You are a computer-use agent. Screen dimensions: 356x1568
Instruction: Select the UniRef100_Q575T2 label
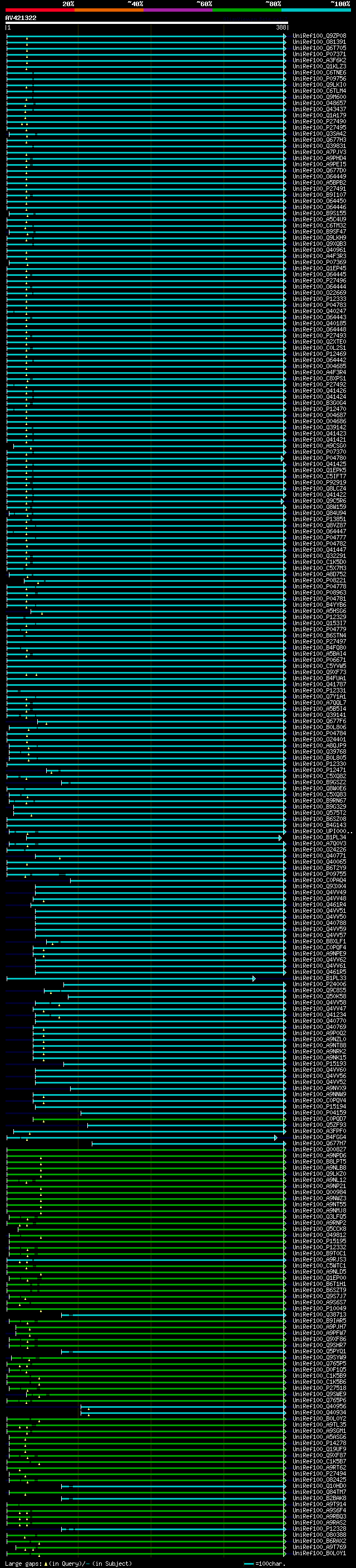(319, 813)
